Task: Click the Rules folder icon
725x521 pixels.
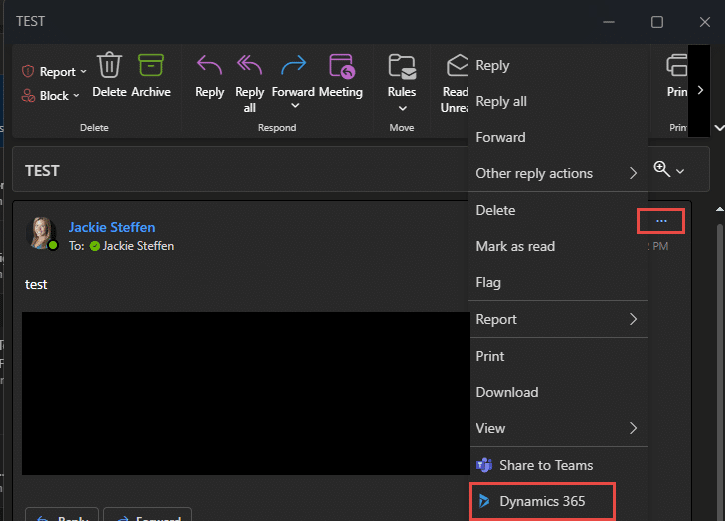Action: [402, 66]
